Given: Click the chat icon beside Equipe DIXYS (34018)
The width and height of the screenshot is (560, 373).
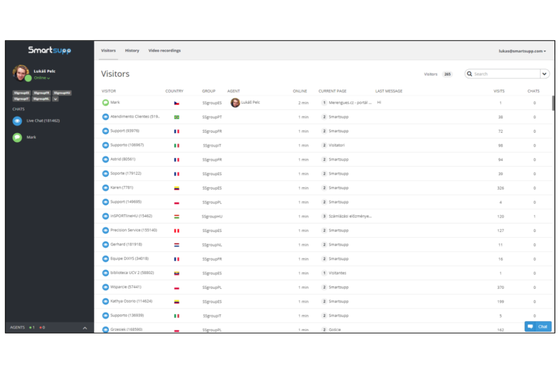Looking at the screenshot, I should pyautogui.click(x=105, y=259).
